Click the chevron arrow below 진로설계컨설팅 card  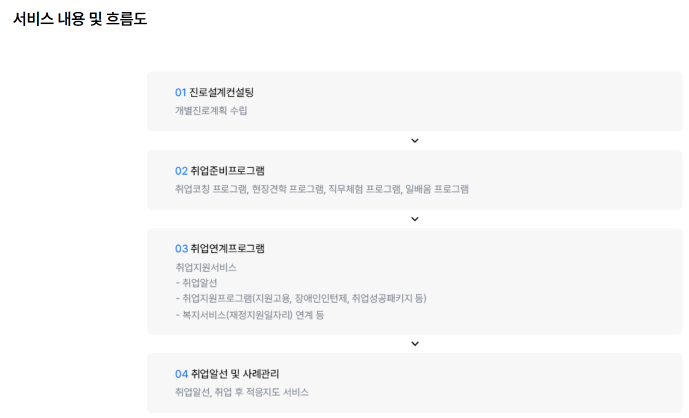[414, 141]
